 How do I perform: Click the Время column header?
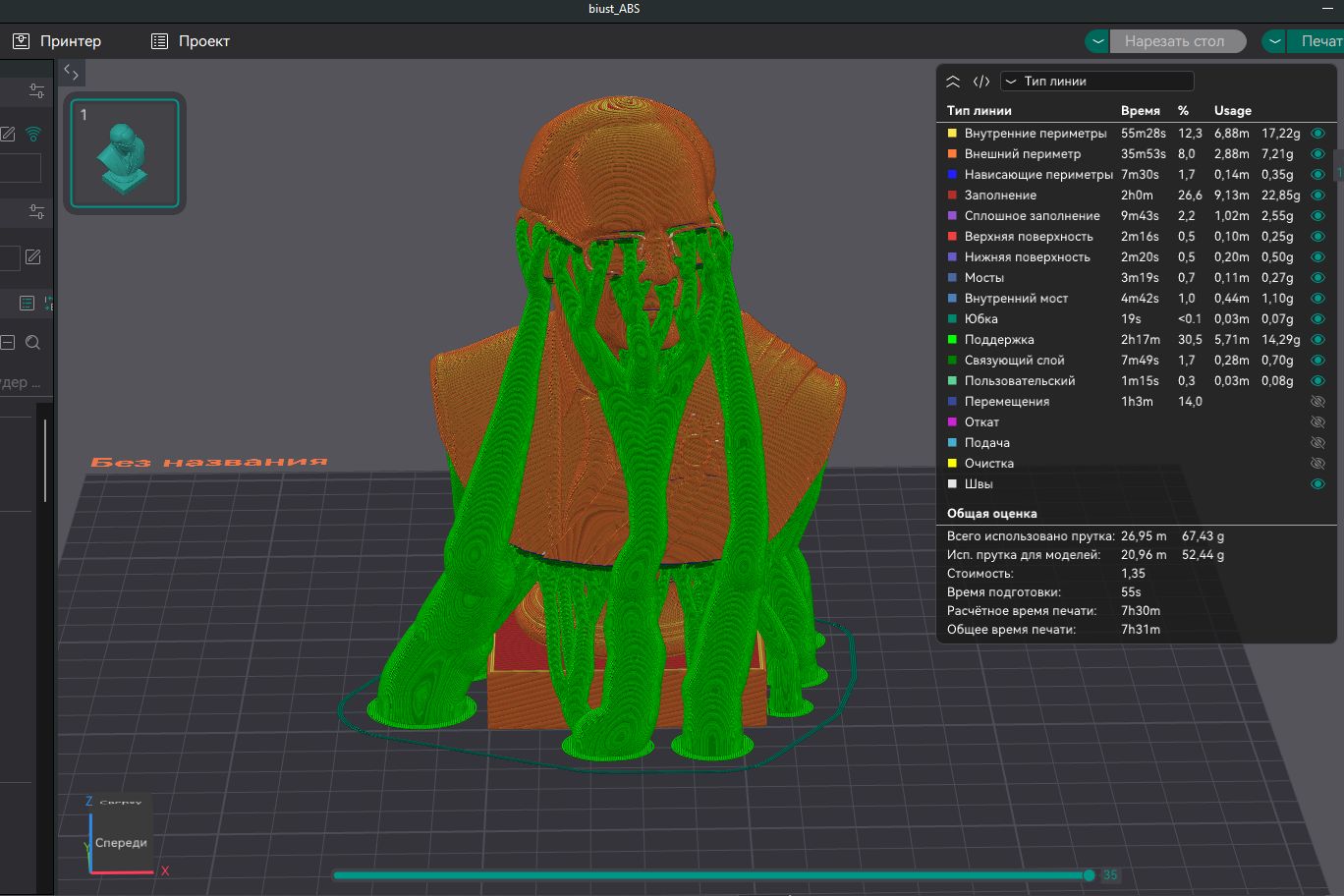coord(1141,110)
